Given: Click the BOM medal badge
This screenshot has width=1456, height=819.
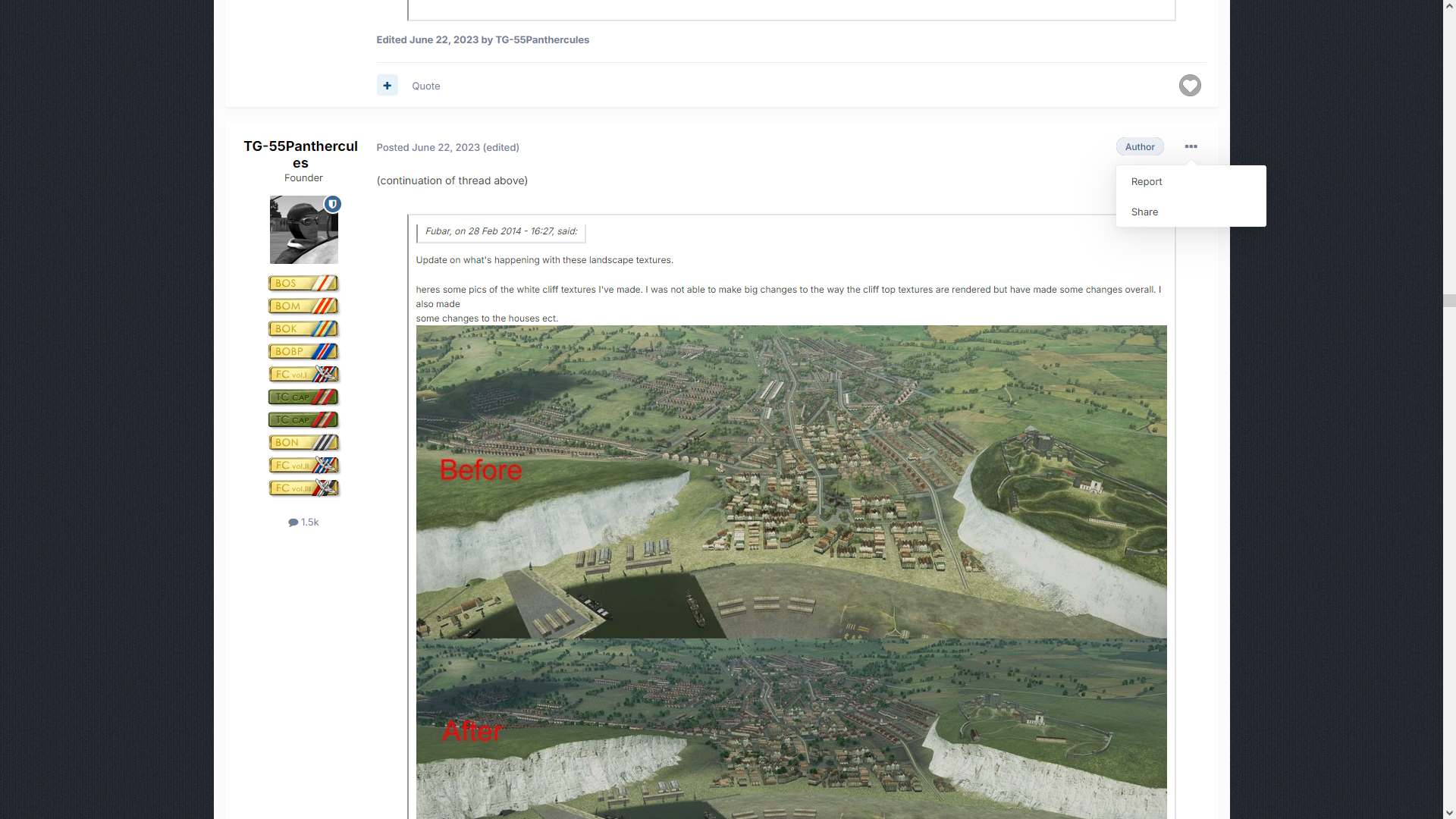Looking at the screenshot, I should (x=303, y=306).
